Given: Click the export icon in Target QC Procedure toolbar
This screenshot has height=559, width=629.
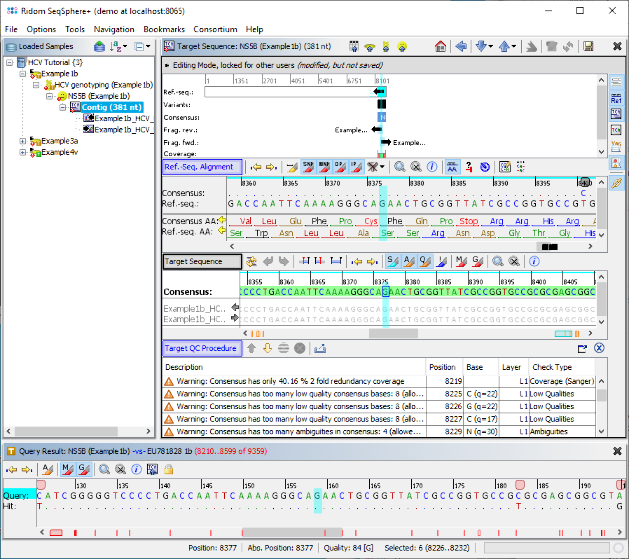Looking at the screenshot, I should 320,348.
